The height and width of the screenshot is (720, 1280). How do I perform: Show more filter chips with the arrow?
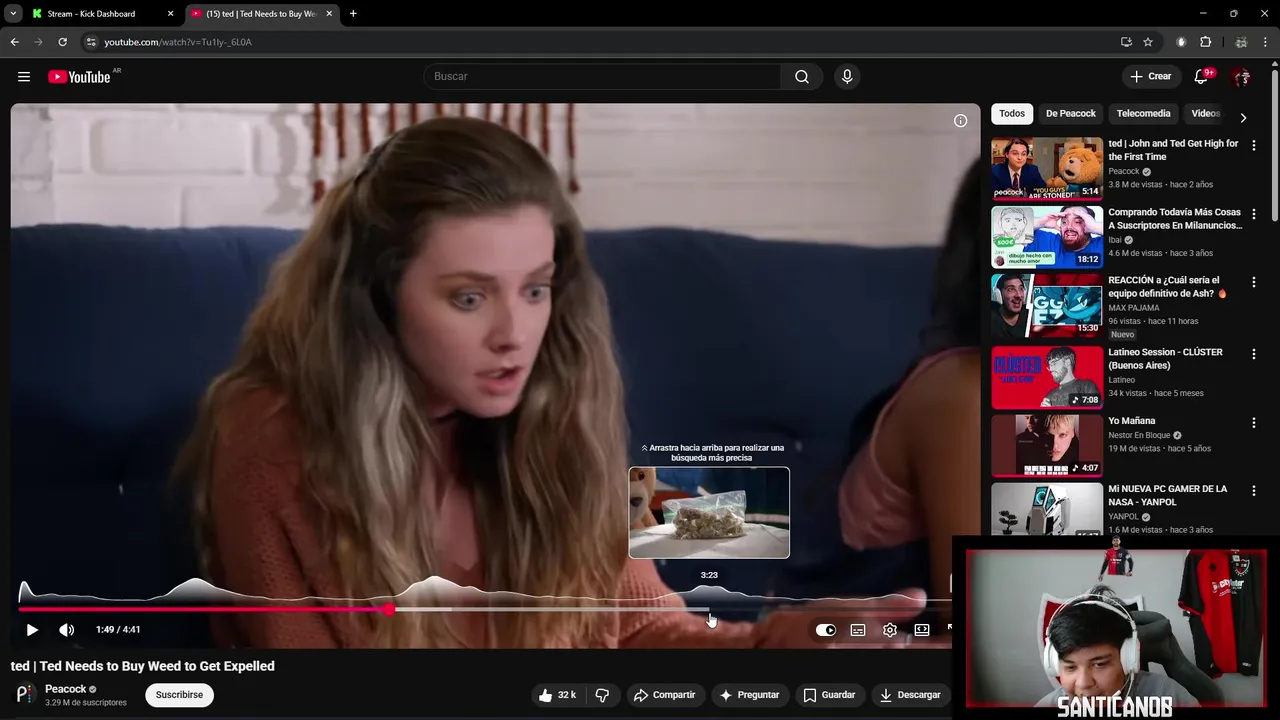tap(1243, 117)
